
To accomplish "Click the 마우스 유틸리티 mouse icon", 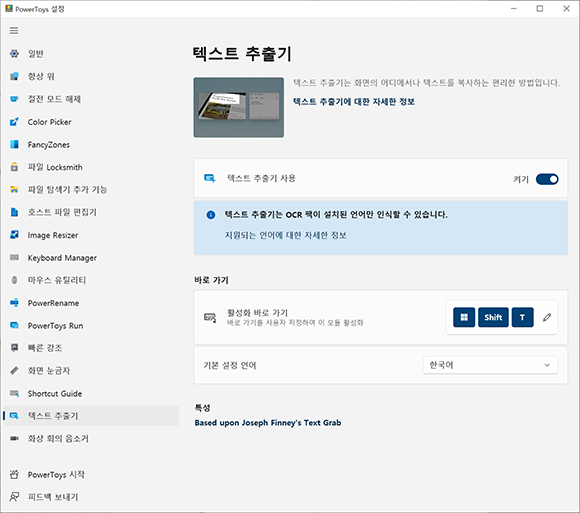I will coord(14,280).
